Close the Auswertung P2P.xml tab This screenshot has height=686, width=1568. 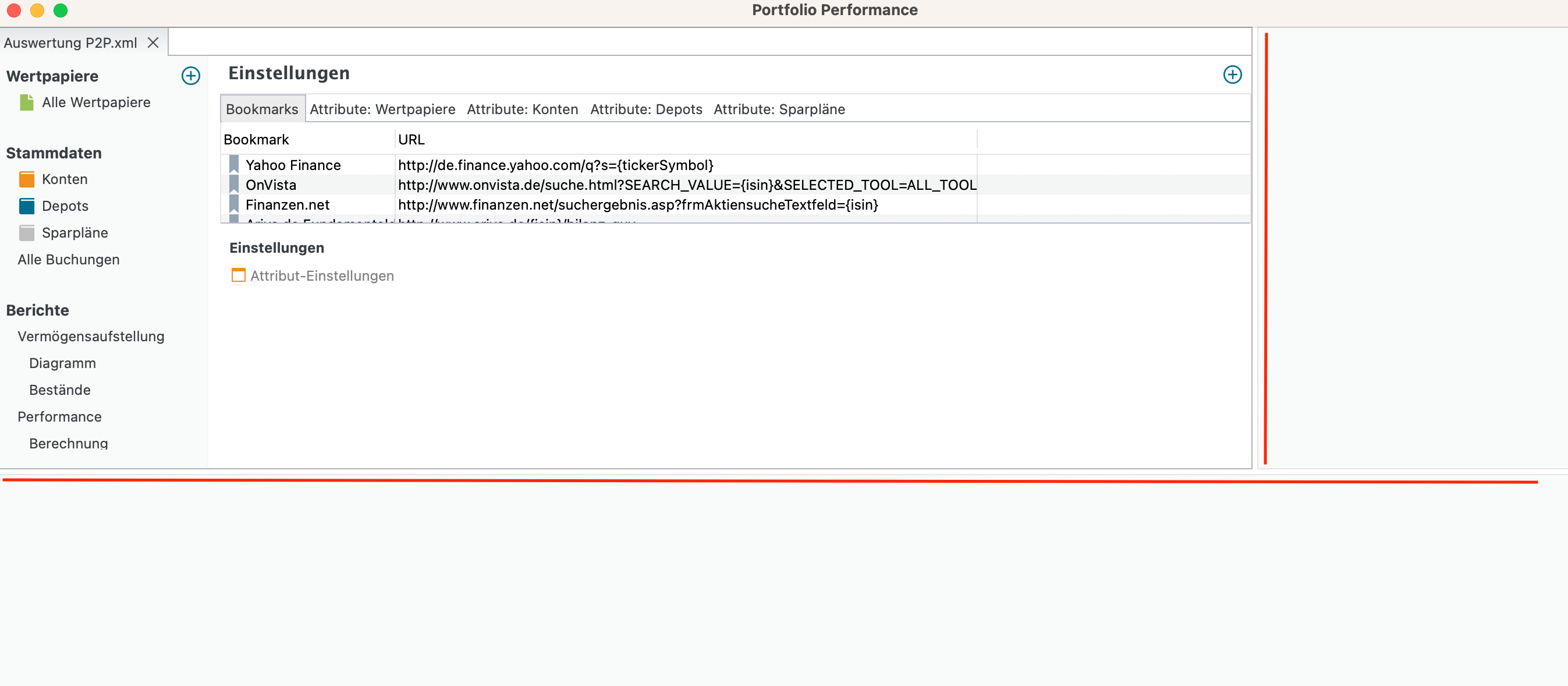[152, 43]
